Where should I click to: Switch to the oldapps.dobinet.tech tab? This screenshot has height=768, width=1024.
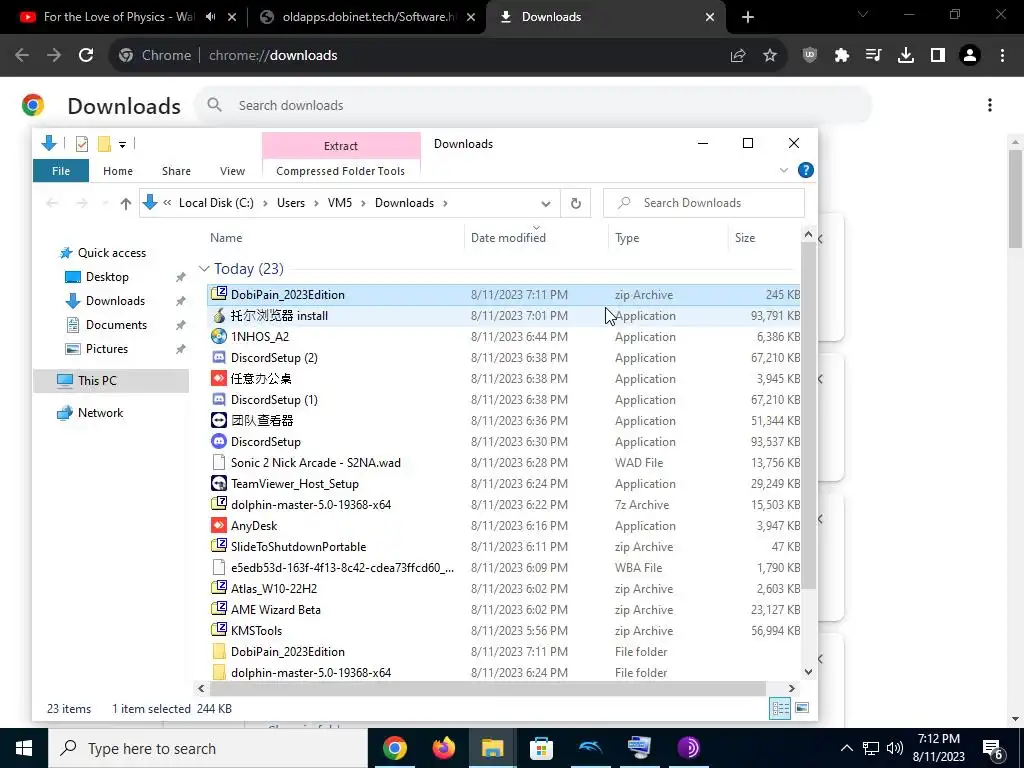(x=369, y=17)
